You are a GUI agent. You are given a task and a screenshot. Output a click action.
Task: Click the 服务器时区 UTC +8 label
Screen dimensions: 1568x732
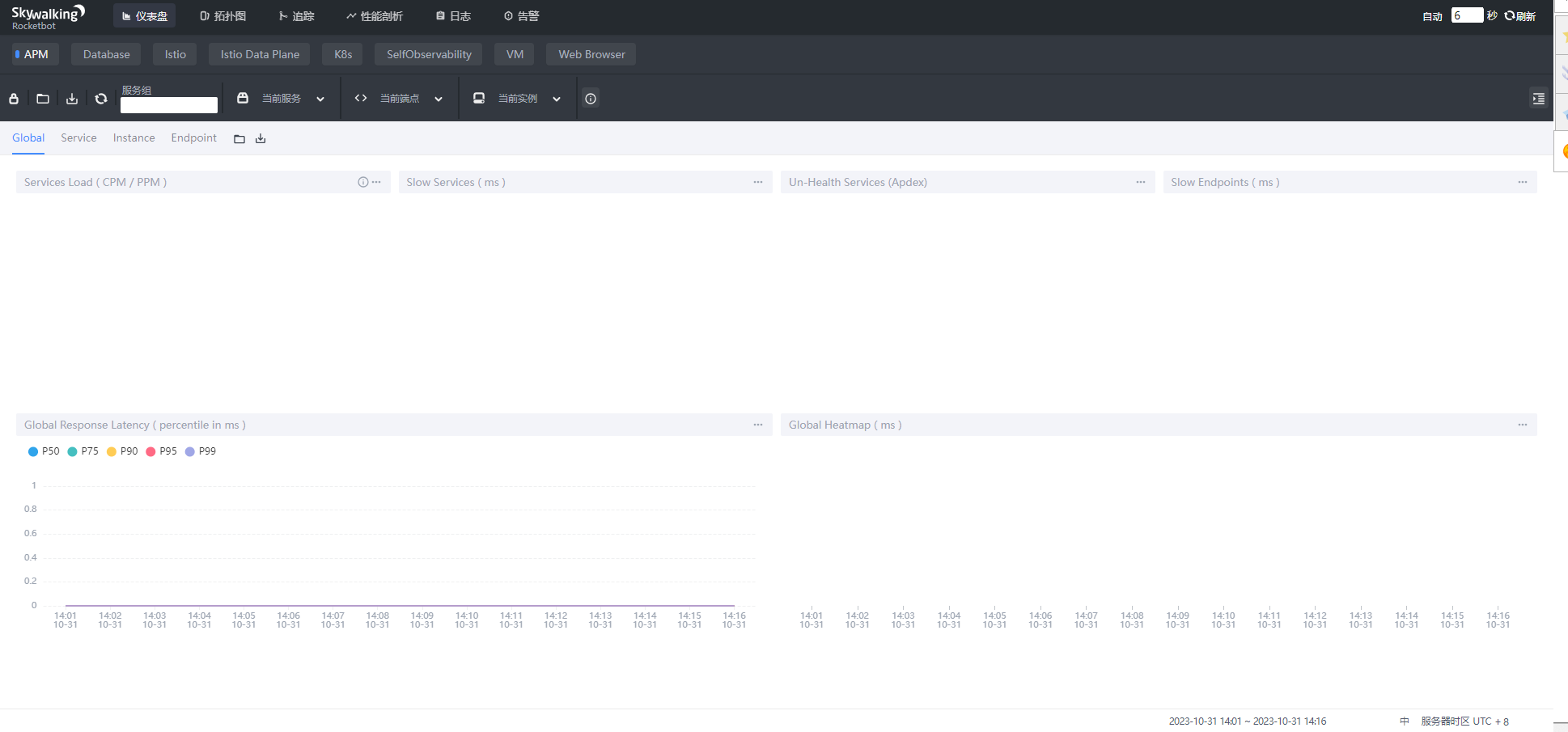click(x=1465, y=721)
